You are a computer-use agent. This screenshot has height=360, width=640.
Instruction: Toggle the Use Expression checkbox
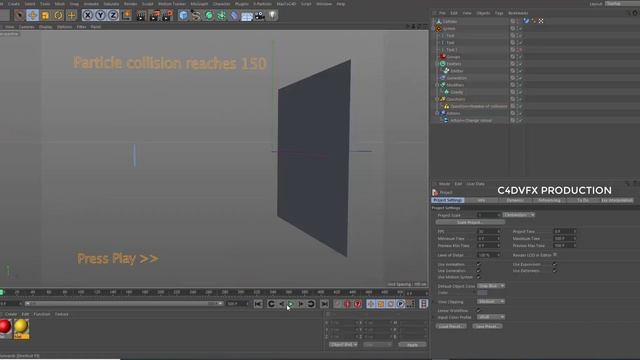554,264
